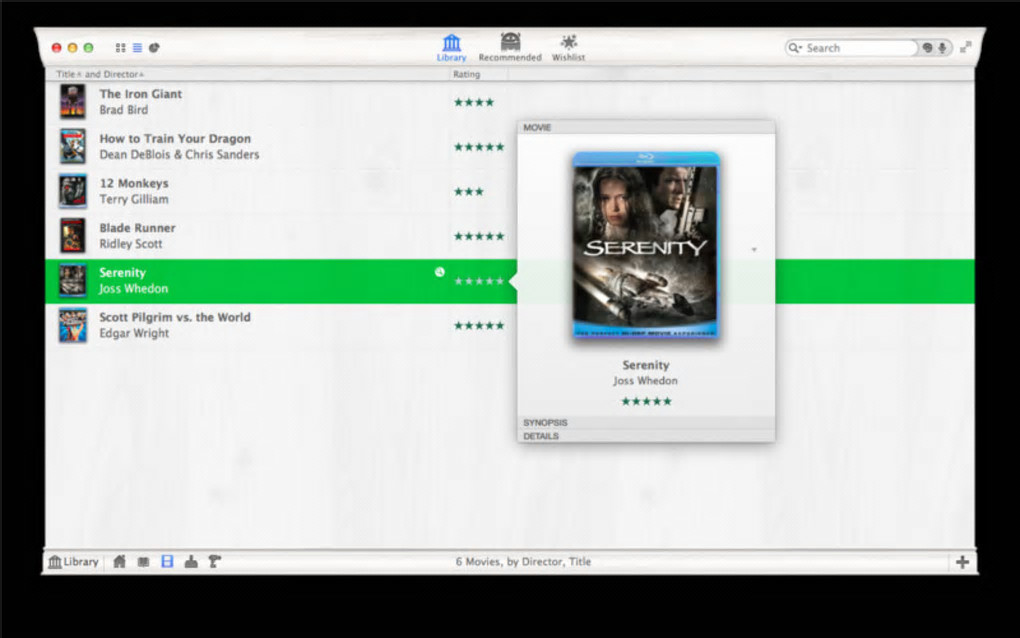Image resolution: width=1020 pixels, height=638 pixels.
Task: Switch to grid cover view
Action: tap(120, 47)
